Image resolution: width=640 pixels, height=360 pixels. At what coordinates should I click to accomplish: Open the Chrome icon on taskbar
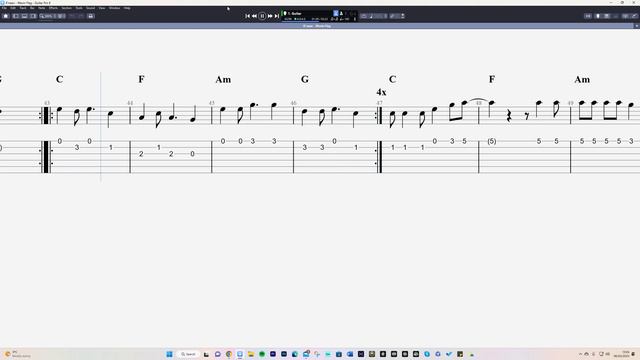229,354
